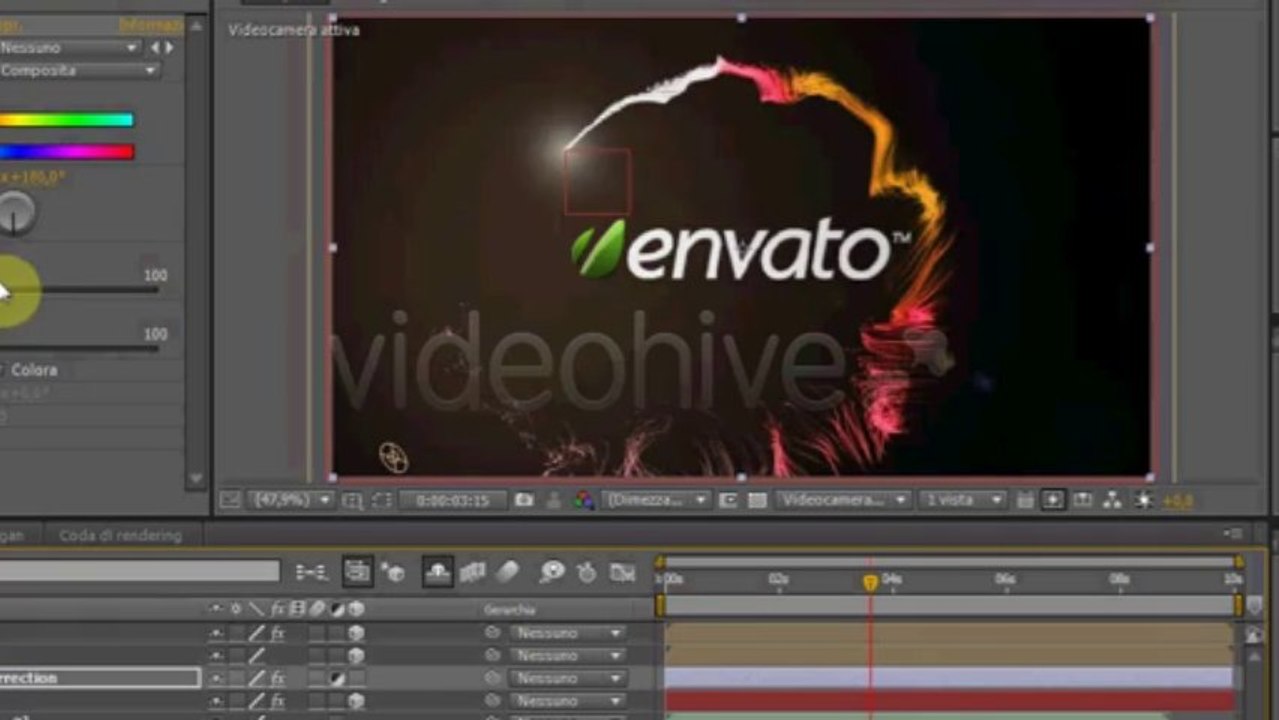1279x720 pixels.
Task: Click the hue rotation dial knob
Action: click(x=14, y=212)
